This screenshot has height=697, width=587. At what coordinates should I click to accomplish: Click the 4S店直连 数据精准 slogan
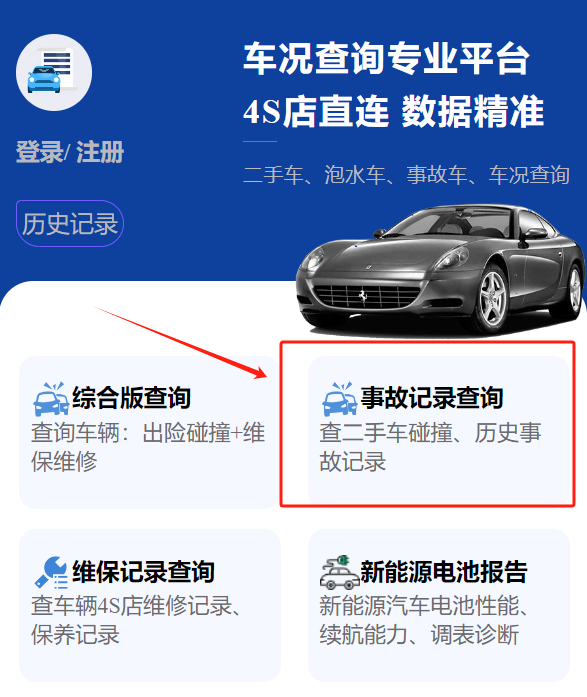click(394, 111)
